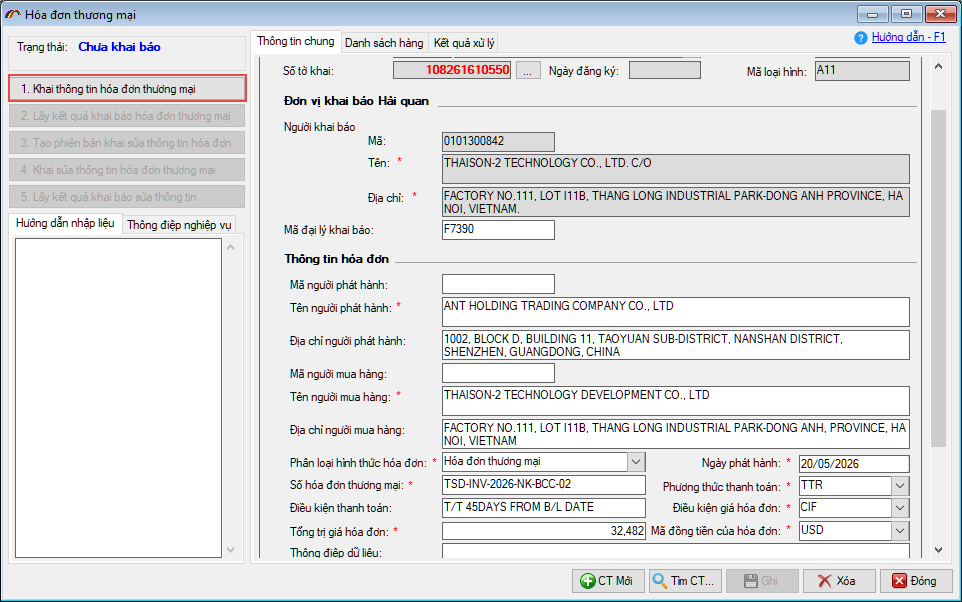Expand the Phân loại hình thức hóa đơn dropdown

pos(636,461)
